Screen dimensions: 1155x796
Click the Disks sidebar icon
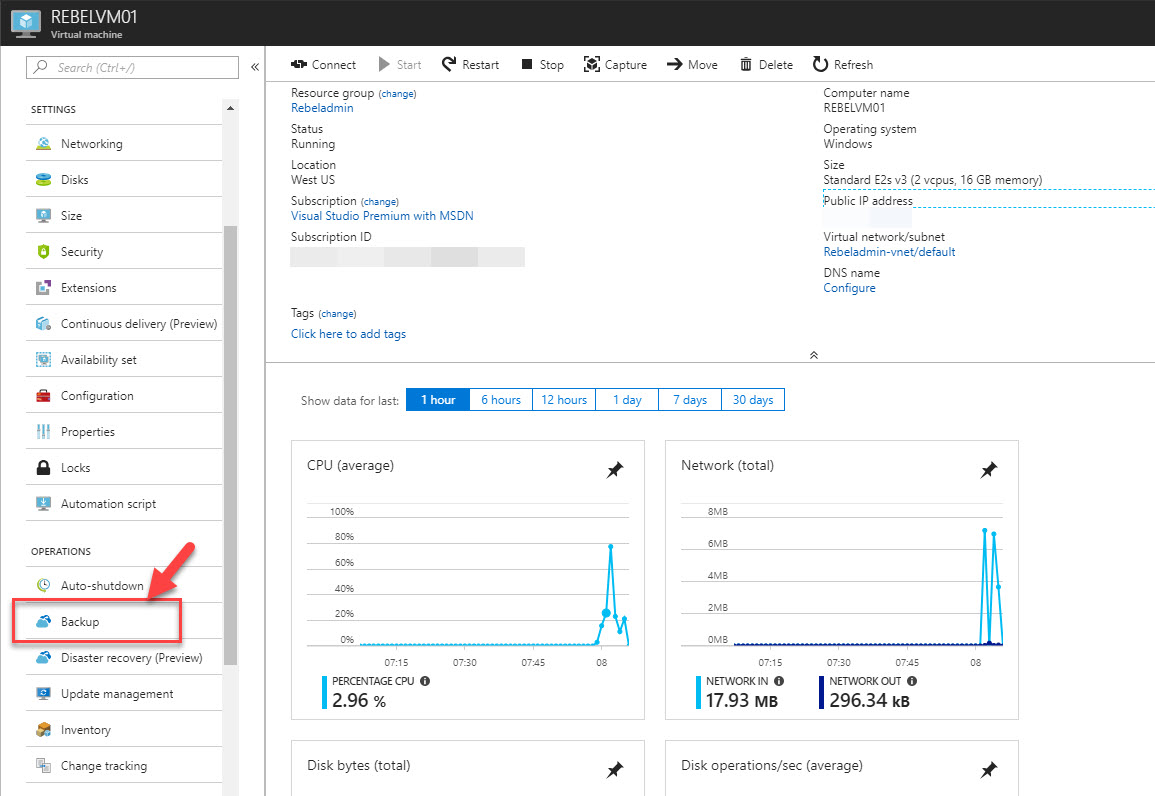click(43, 180)
